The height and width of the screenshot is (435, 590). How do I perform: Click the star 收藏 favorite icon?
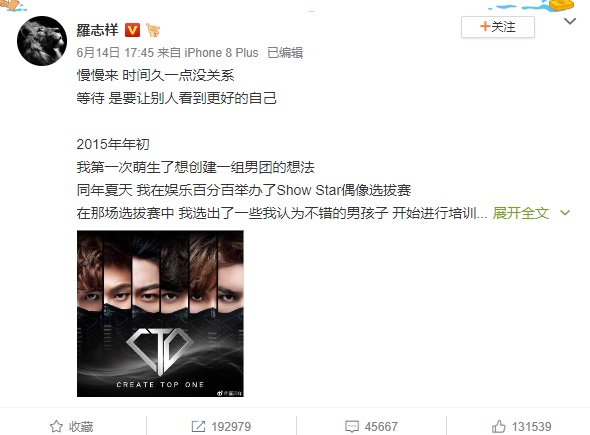coord(56,426)
